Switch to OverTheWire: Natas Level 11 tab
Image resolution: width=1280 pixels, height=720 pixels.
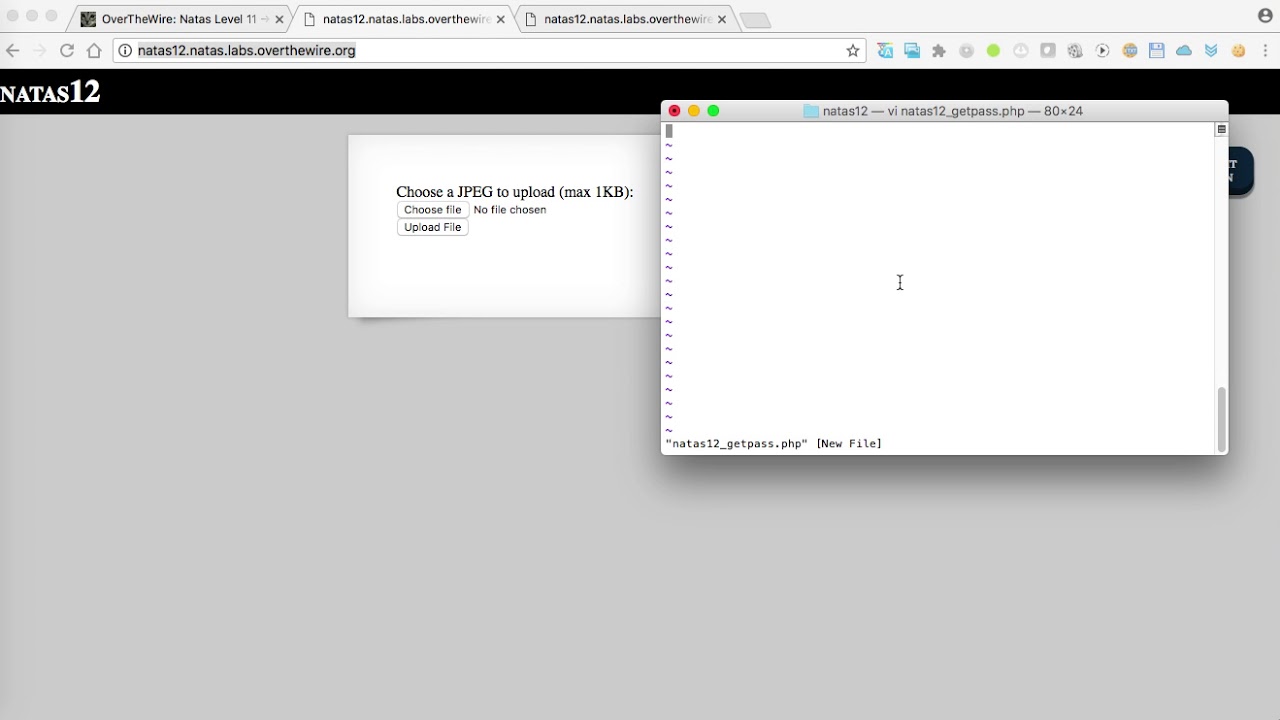coord(178,19)
